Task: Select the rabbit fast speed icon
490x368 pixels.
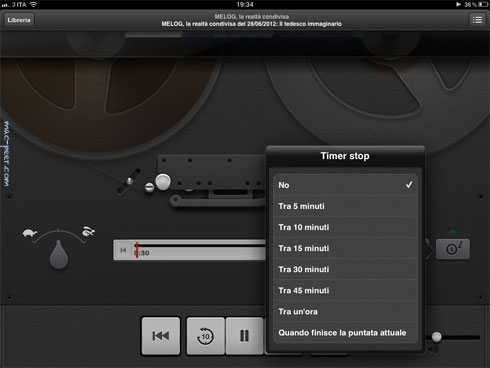Action: point(88,231)
